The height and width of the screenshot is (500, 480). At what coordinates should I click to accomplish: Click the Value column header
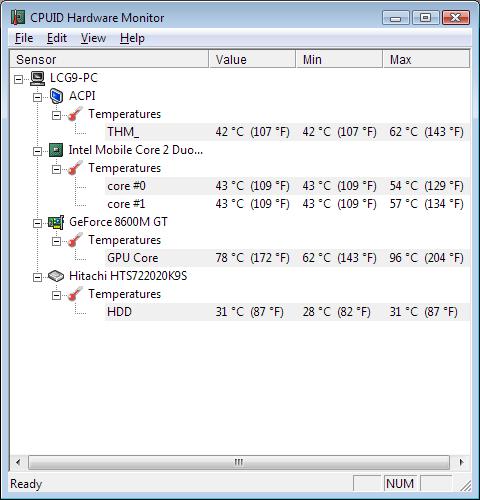[252, 59]
